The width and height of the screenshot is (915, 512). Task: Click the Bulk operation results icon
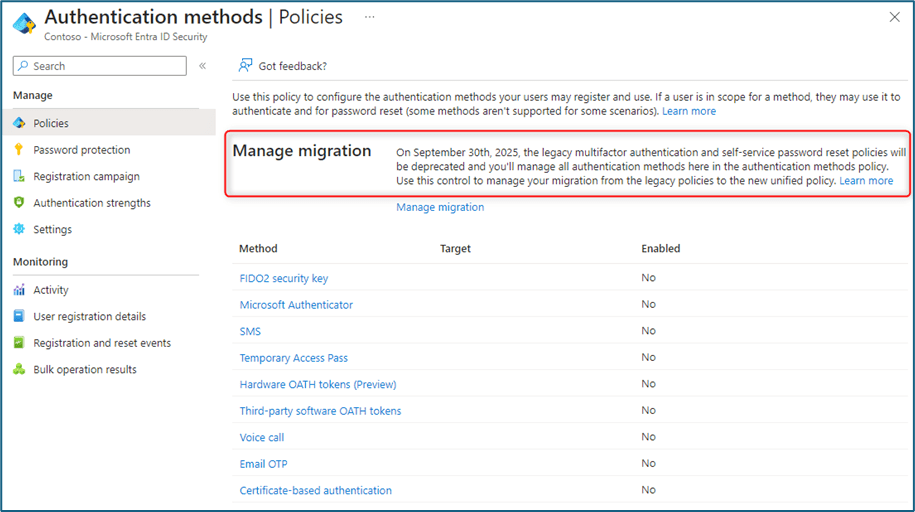pyautogui.click(x=19, y=370)
